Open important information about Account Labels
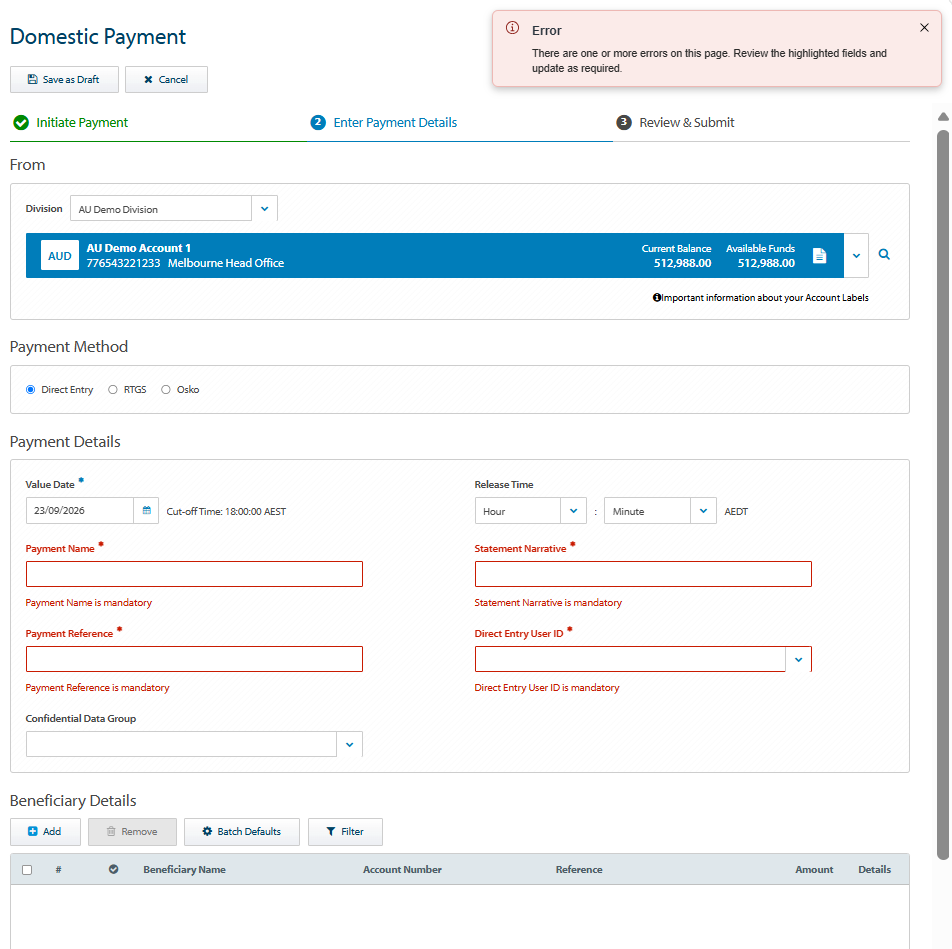The image size is (952, 949). tap(765, 298)
